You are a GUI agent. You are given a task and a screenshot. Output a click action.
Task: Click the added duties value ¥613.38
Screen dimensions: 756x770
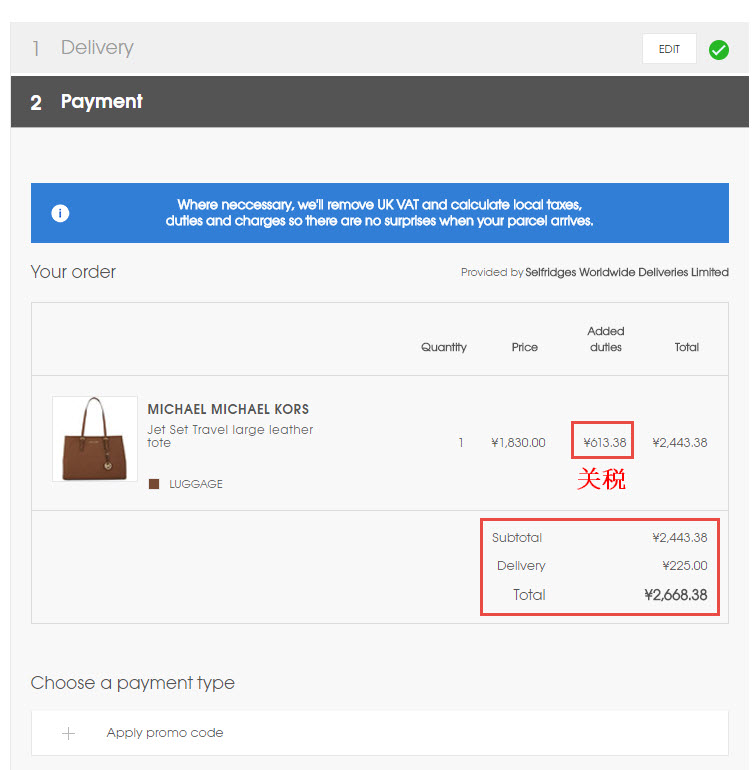click(x=604, y=442)
